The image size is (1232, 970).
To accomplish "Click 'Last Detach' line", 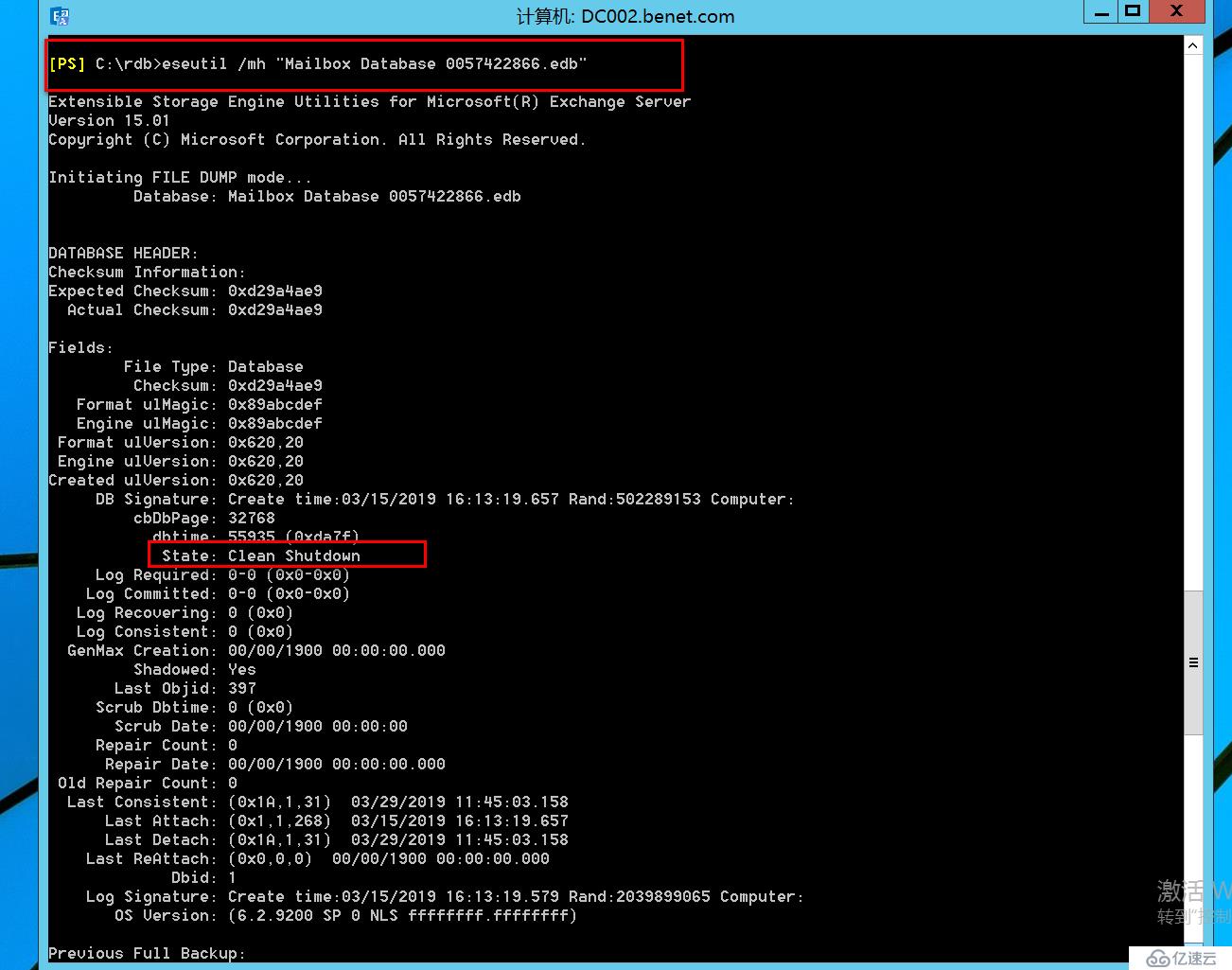I will coord(336,839).
